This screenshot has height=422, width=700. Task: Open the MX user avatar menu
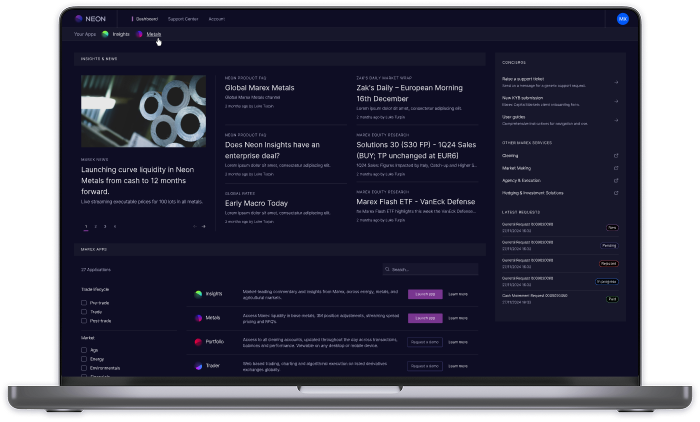click(x=622, y=18)
